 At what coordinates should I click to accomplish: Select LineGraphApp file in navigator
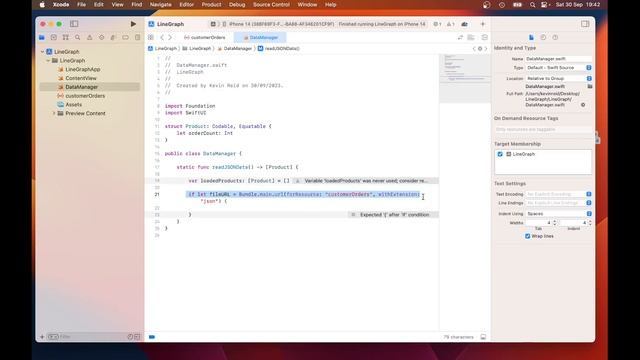click(82, 69)
